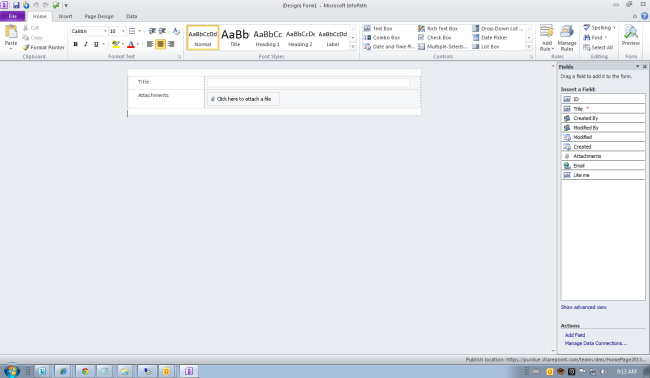Insert a Rich Text Box control

438,29
